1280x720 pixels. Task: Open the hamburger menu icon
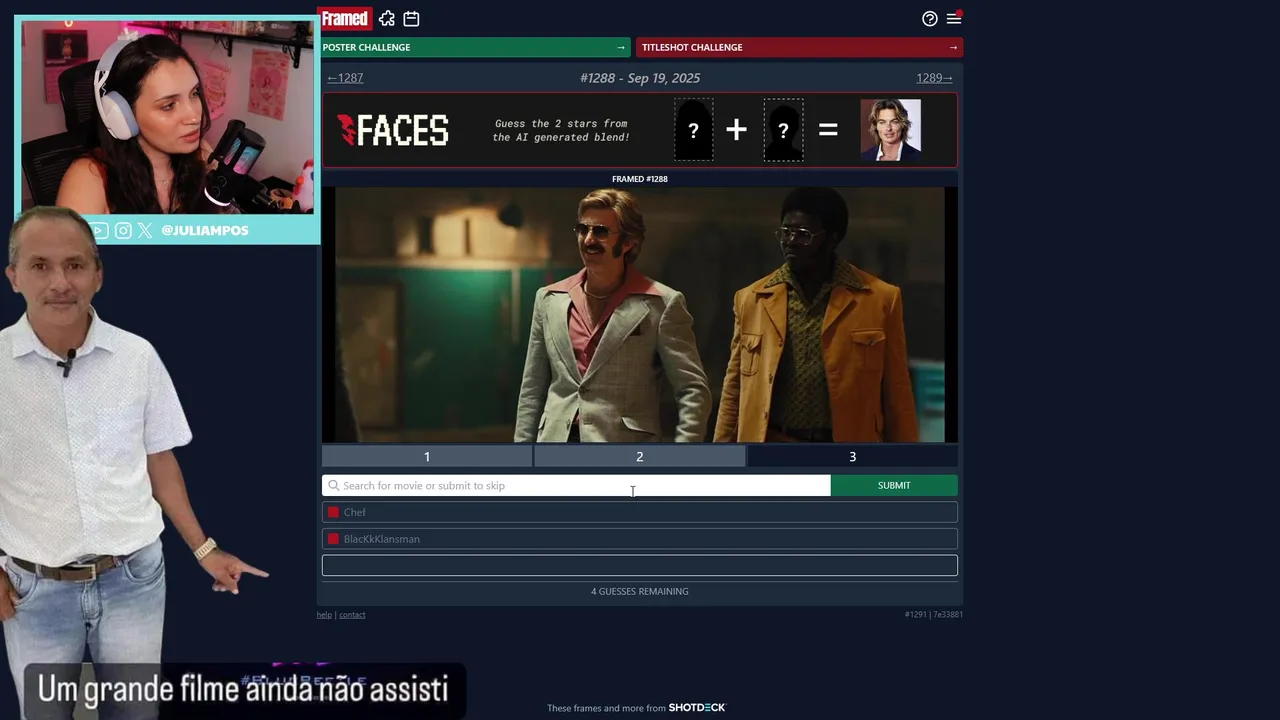(x=954, y=18)
